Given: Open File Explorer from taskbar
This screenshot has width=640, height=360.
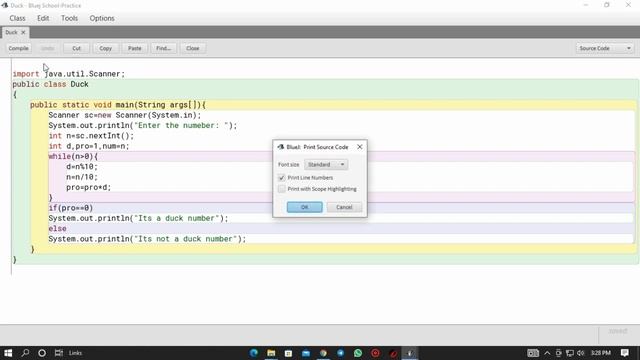Looking at the screenshot, I should coord(271,353).
